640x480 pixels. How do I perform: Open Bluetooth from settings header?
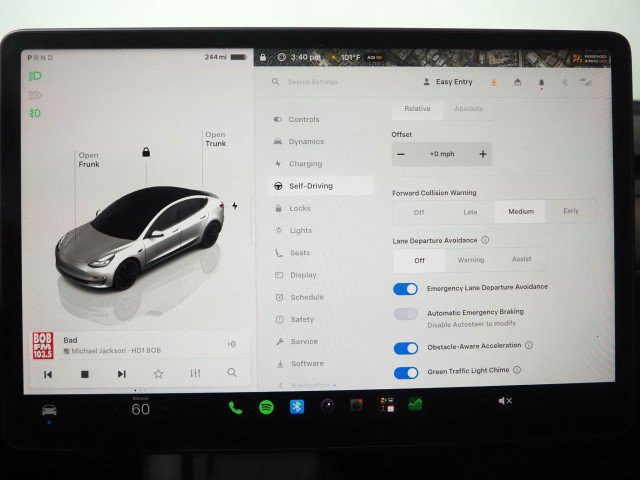(564, 82)
